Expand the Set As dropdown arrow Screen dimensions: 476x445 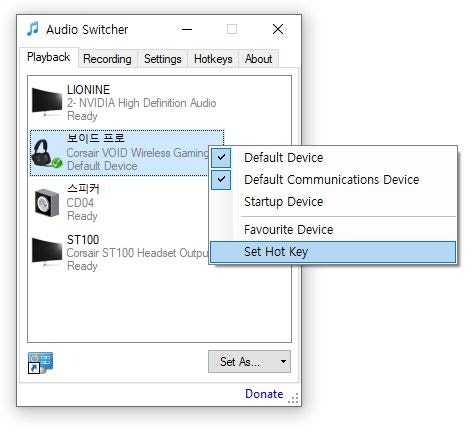(x=283, y=362)
